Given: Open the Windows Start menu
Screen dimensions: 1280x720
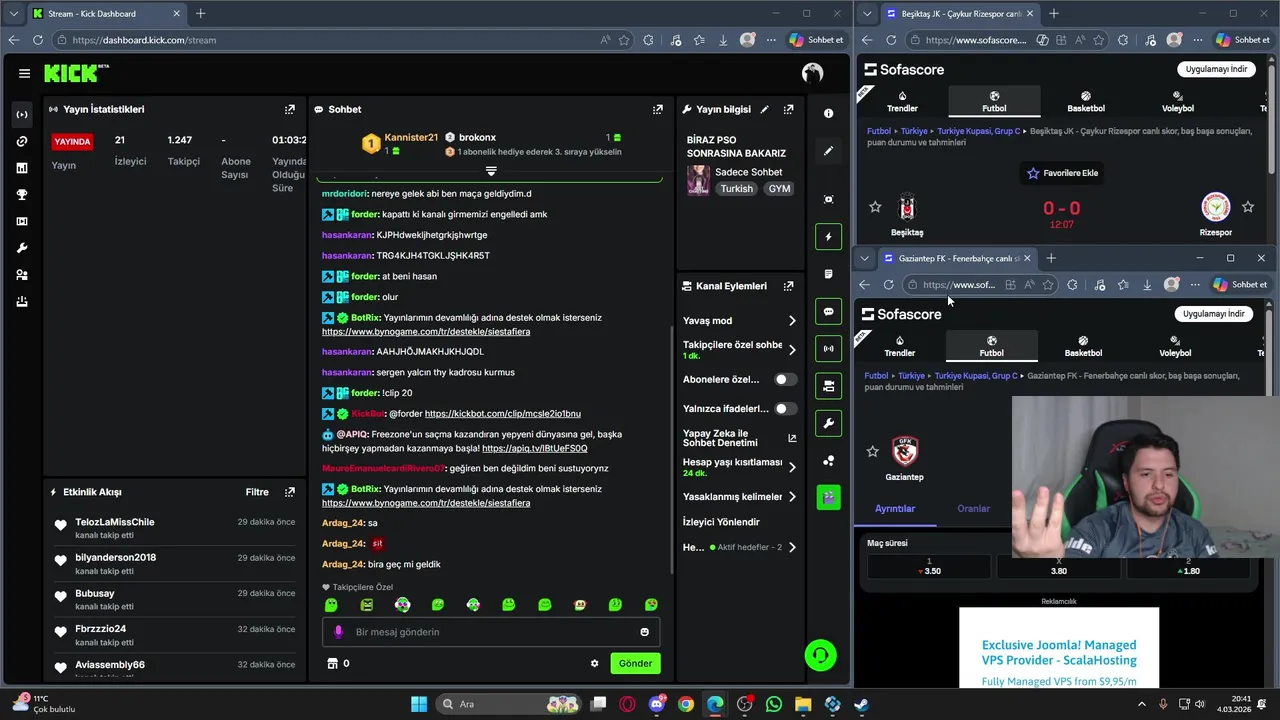Looking at the screenshot, I should point(419,704).
